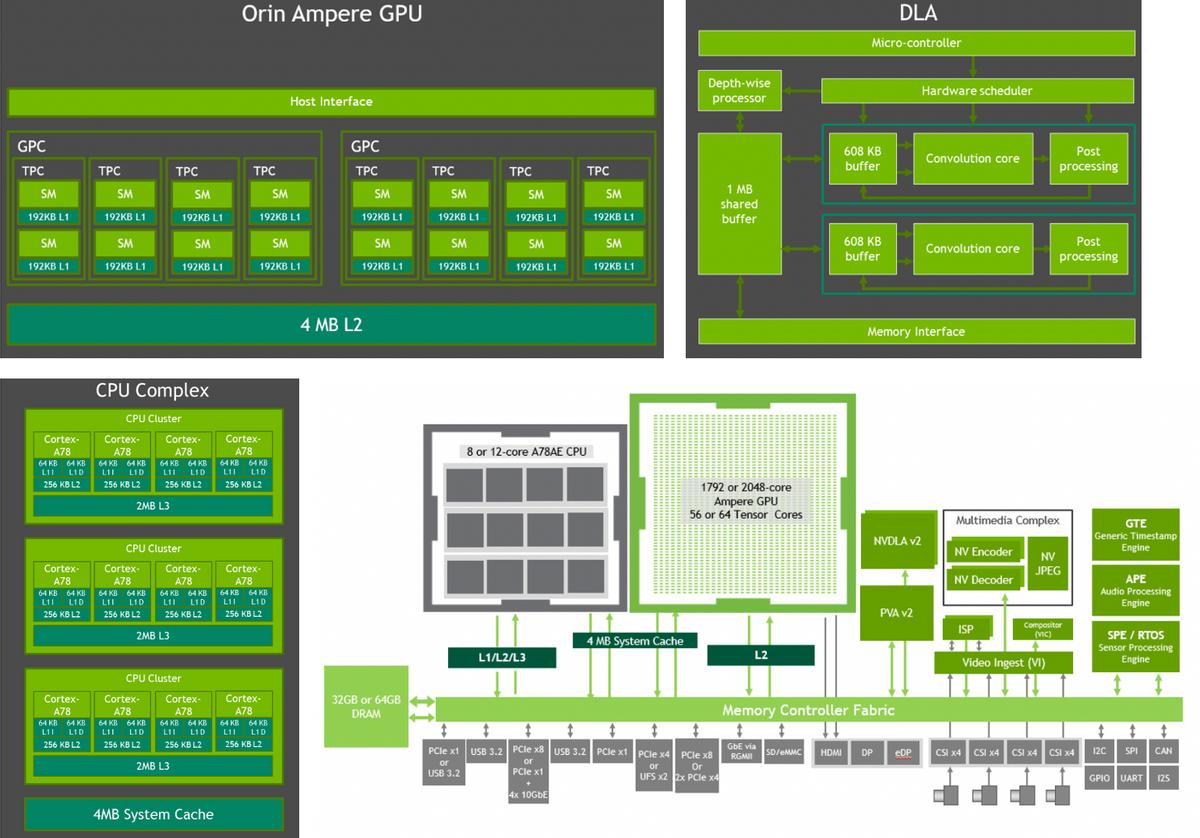Click the SPE / RTOS Sensor Processing Engine
This screenshot has height=838, width=1200.
(1137, 645)
